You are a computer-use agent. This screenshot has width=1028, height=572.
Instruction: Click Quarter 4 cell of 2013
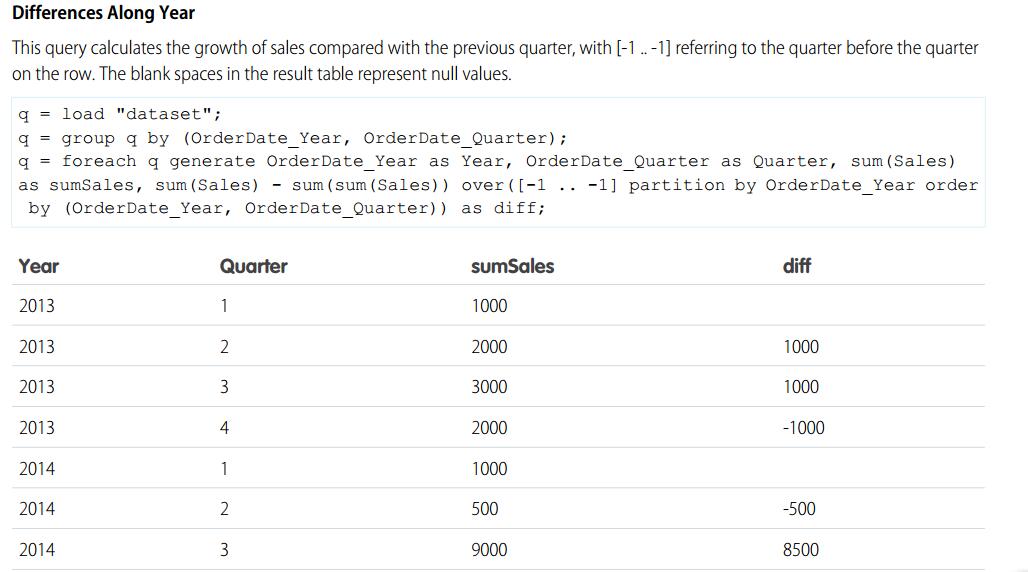coord(224,428)
